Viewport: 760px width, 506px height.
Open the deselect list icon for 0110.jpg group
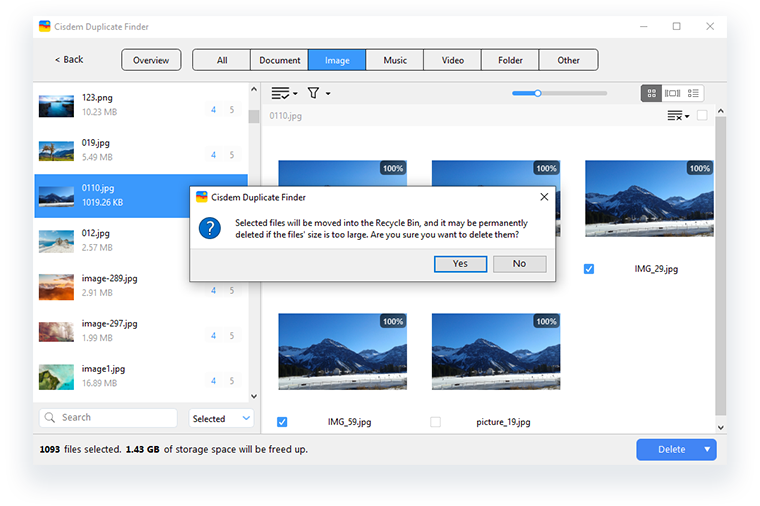[x=678, y=116]
